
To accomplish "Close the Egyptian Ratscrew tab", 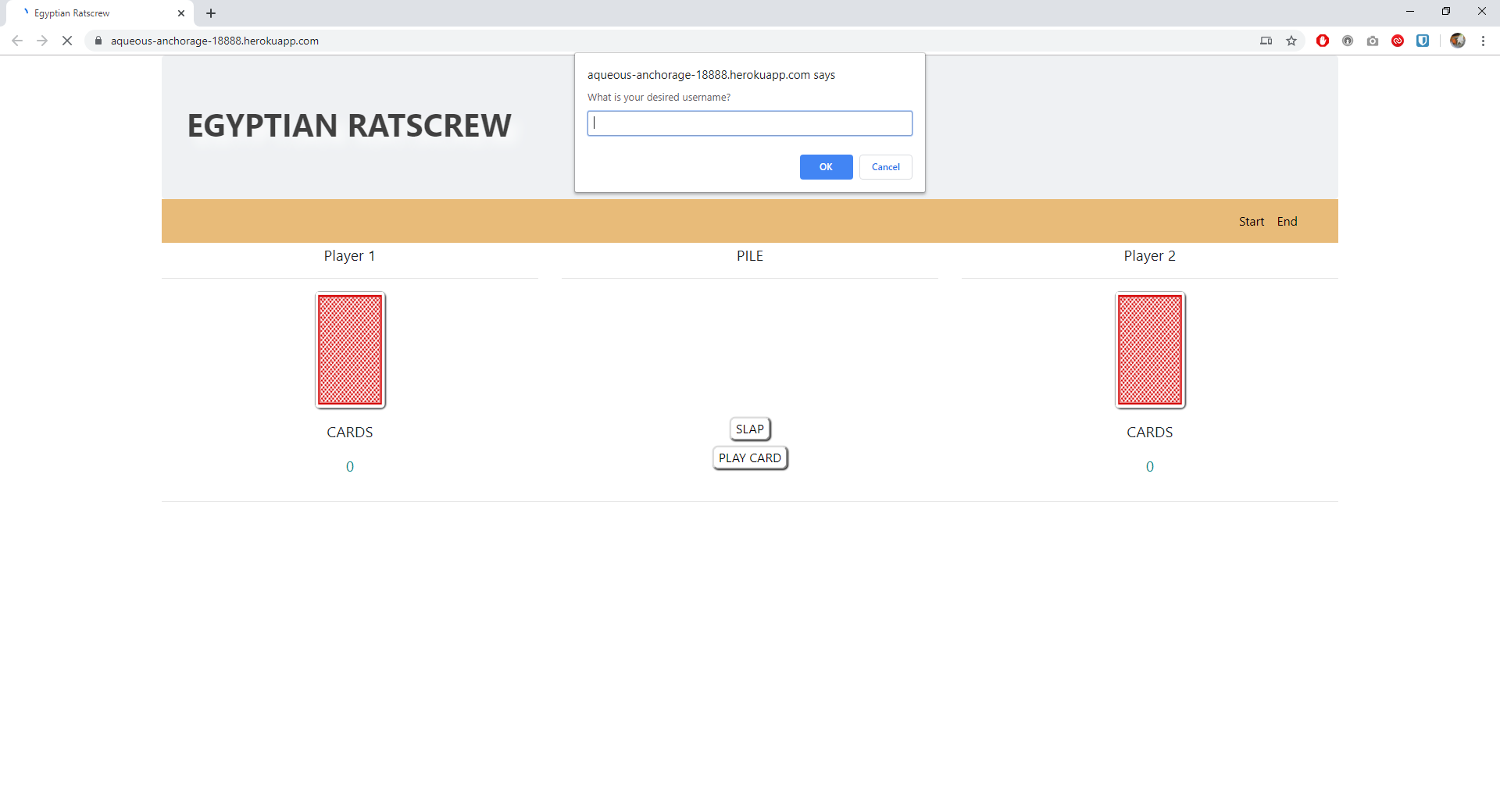I will pyautogui.click(x=181, y=13).
